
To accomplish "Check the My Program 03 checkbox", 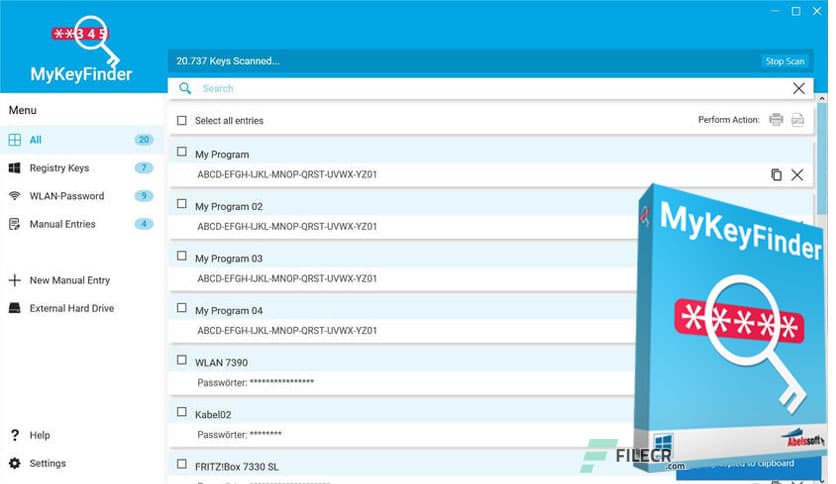I will pos(182,256).
